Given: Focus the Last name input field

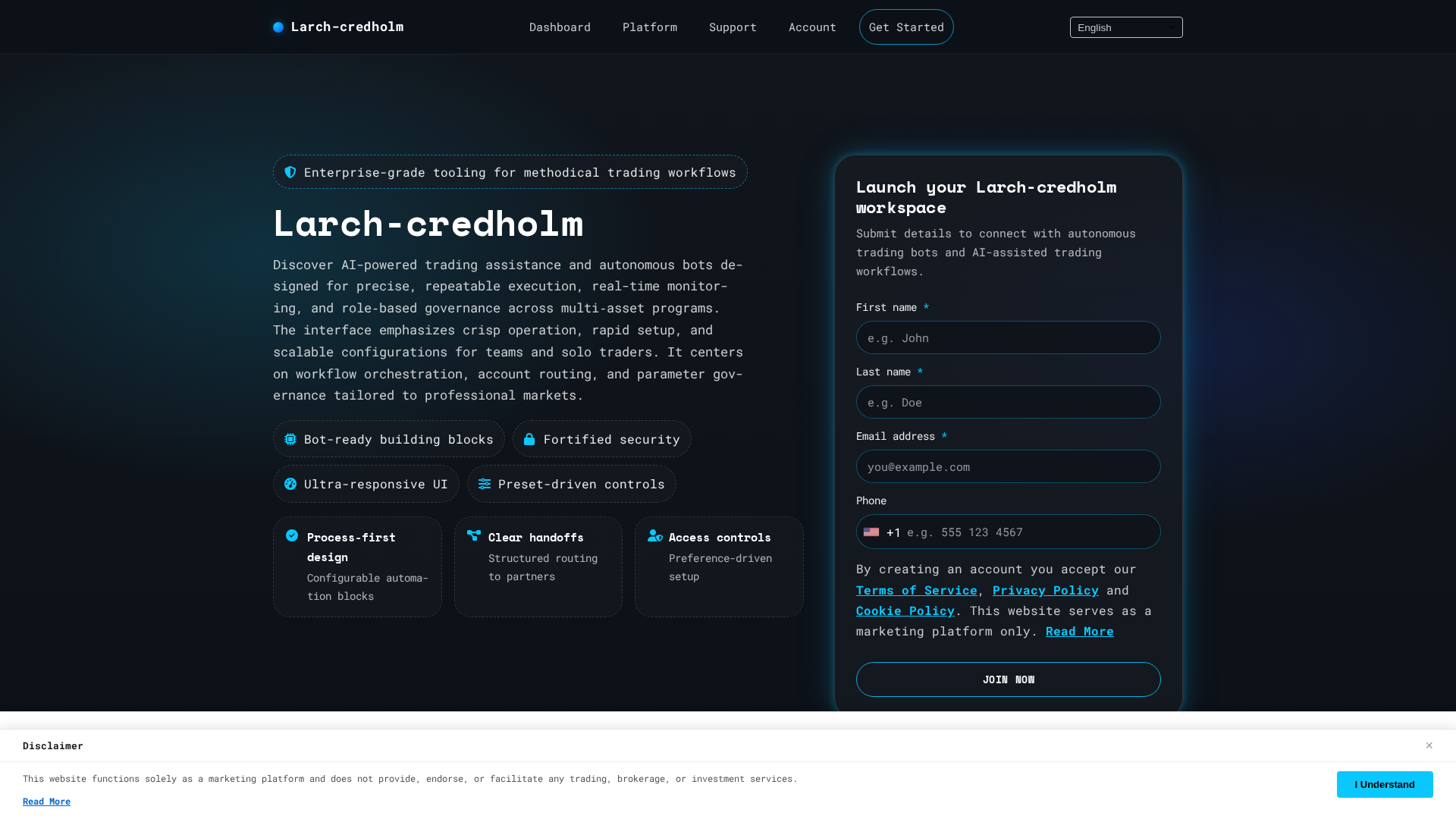Looking at the screenshot, I should 1009,402.
